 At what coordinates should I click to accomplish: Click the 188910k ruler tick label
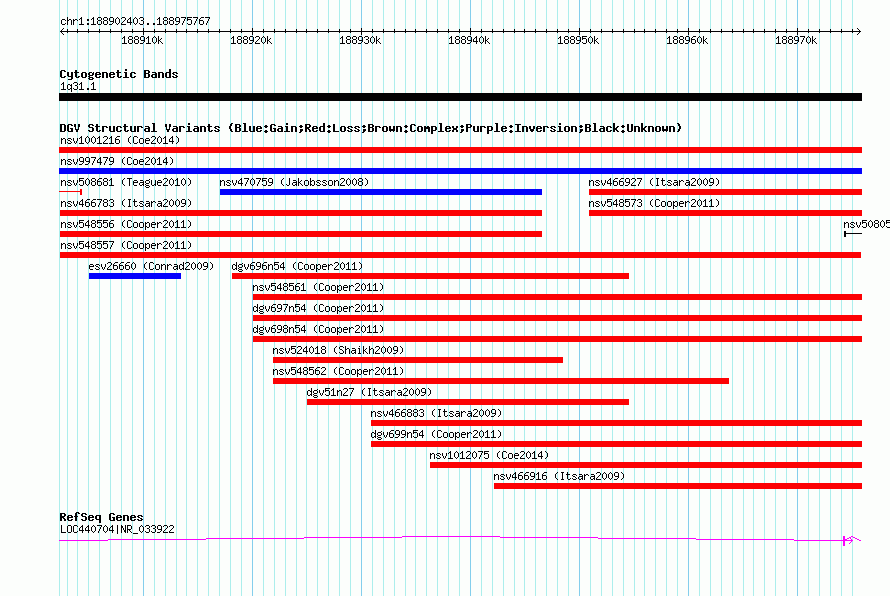tap(142, 40)
